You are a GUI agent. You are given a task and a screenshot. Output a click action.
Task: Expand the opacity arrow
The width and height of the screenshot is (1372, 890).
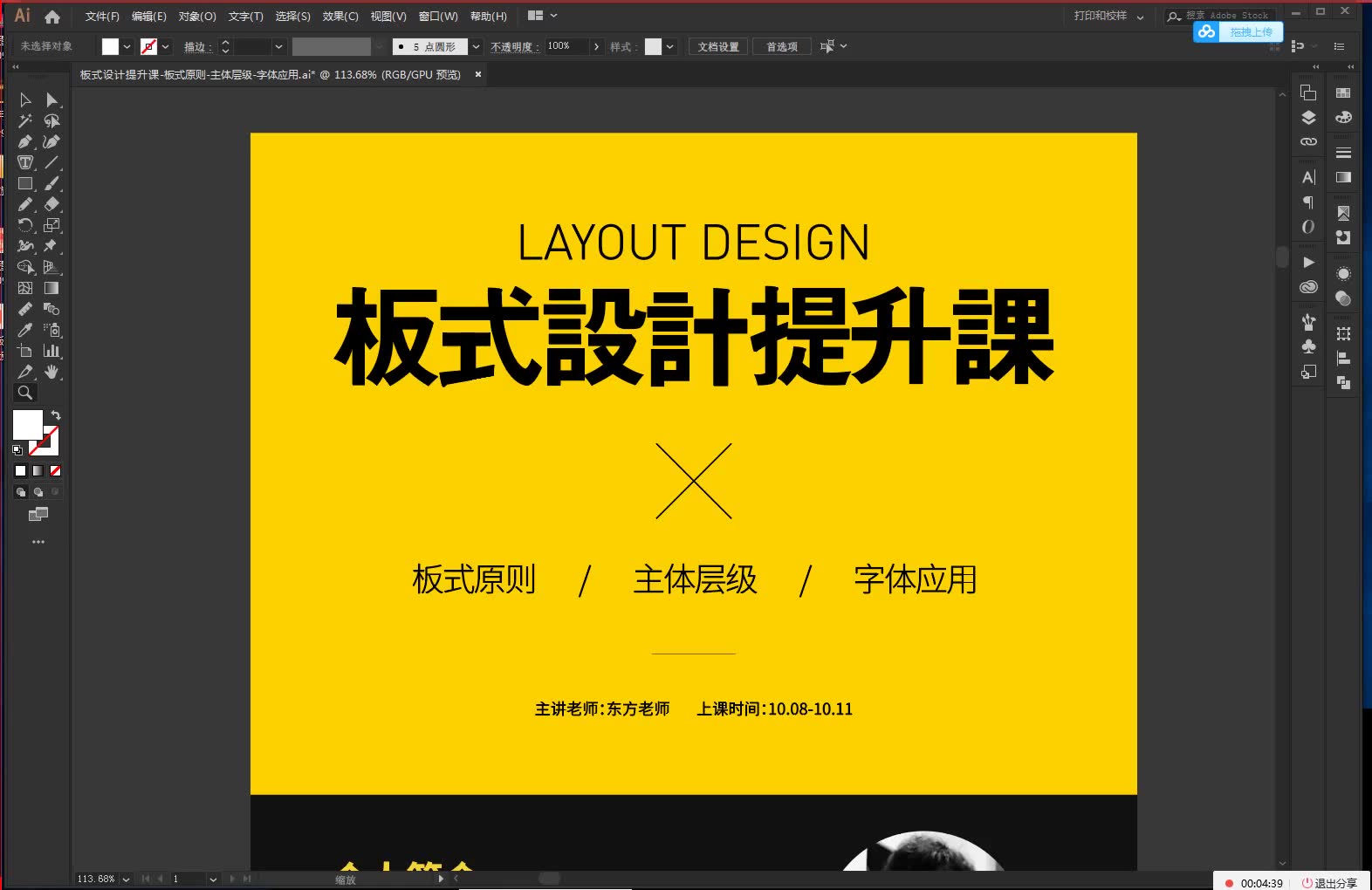click(x=596, y=47)
